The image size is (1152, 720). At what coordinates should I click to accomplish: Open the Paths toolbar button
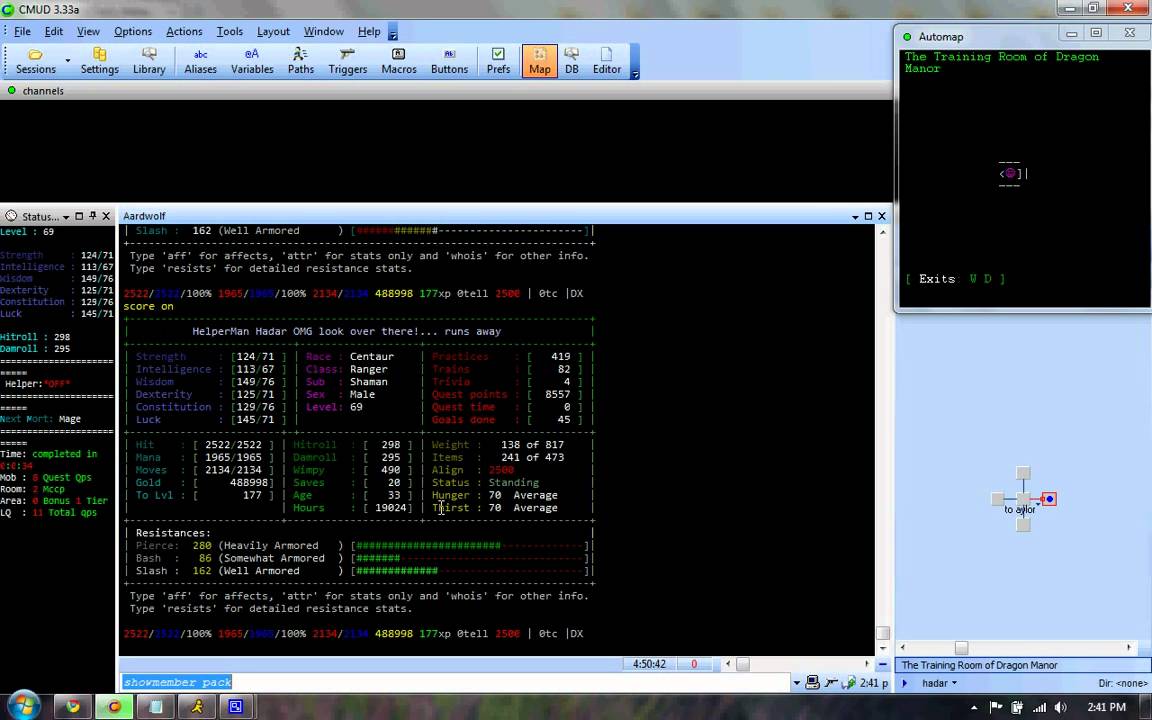pyautogui.click(x=300, y=61)
